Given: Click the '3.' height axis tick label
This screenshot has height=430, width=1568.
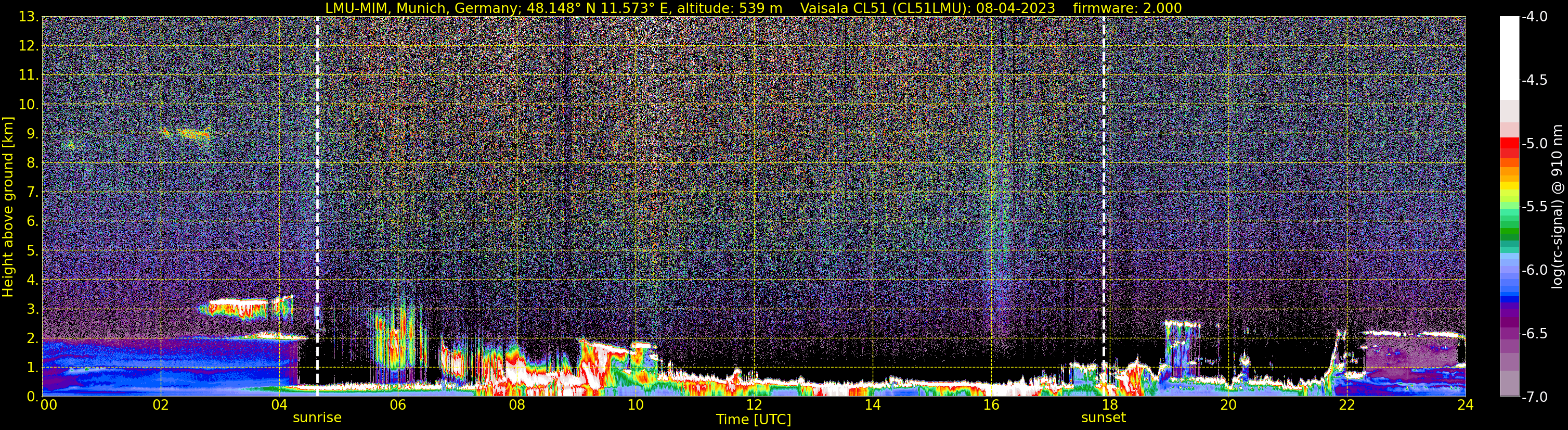Looking at the screenshot, I should click(x=32, y=309).
